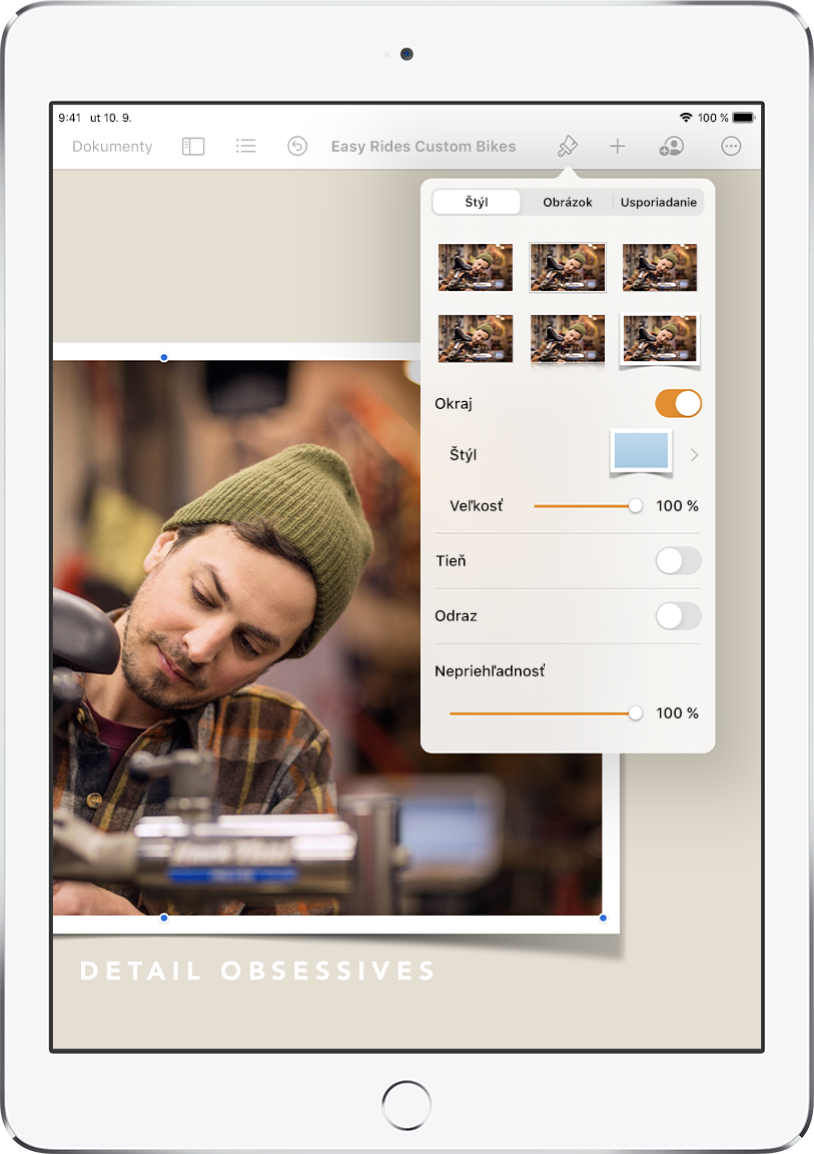The image size is (814, 1154).
Task: Tap the Easy Rides Custom Bikes title
Action: click(x=423, y=146)
